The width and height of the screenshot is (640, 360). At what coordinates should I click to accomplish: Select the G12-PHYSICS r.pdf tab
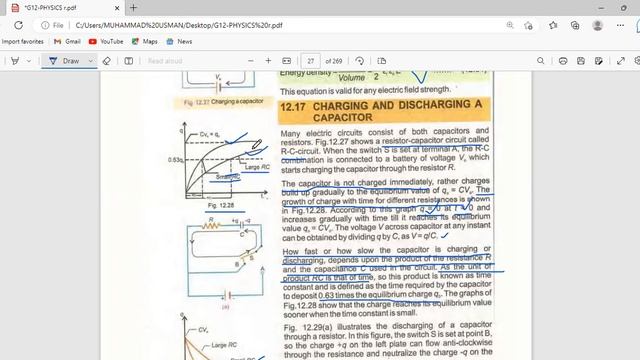65,8
